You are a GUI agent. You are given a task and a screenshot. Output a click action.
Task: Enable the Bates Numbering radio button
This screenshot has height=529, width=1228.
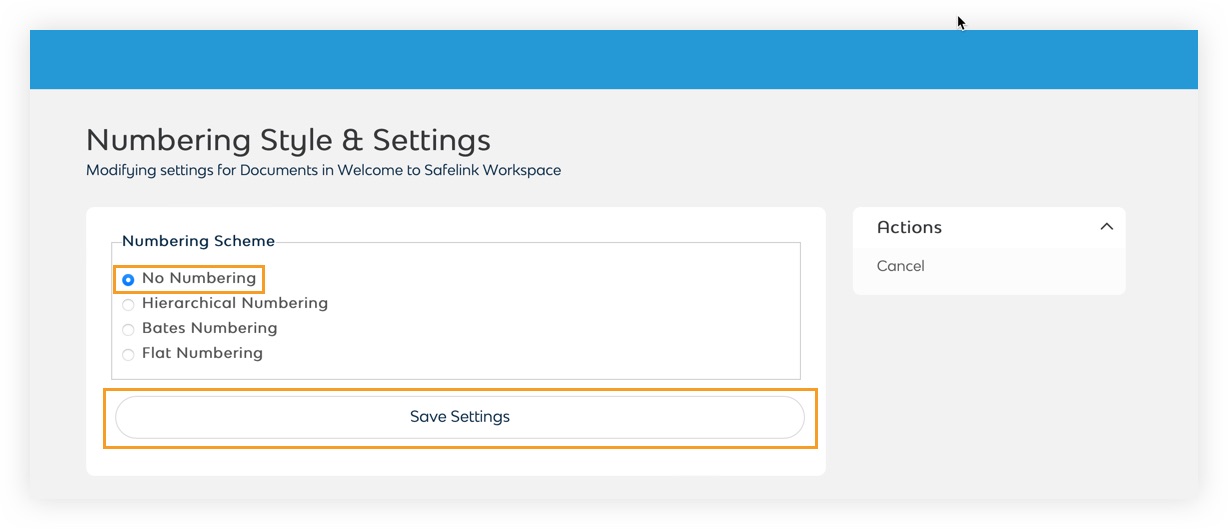128,330
